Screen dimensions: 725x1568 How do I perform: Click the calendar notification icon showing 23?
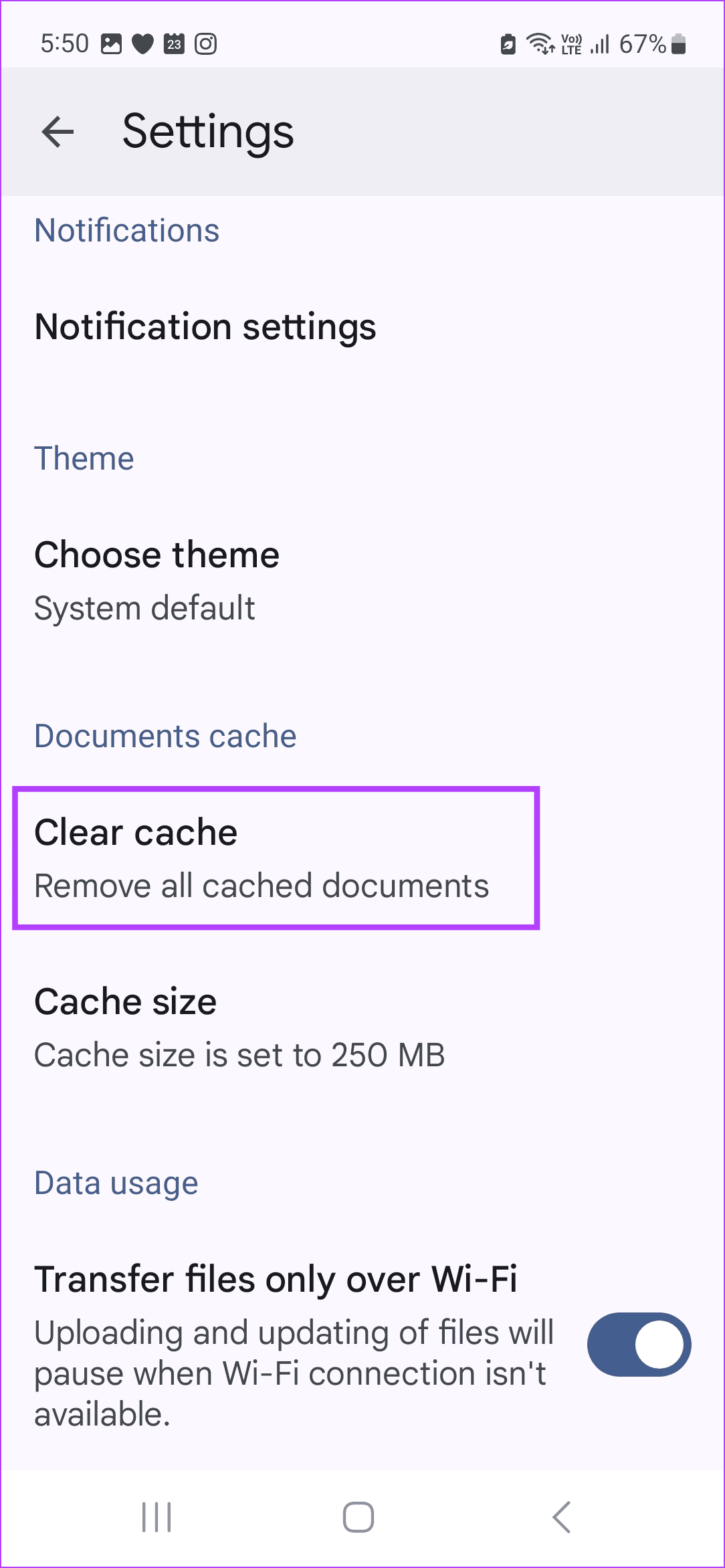click(x=174, y=44)
